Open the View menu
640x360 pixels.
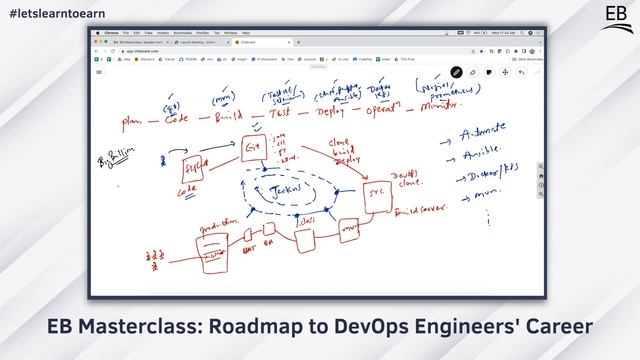click(x=149, y=33)
